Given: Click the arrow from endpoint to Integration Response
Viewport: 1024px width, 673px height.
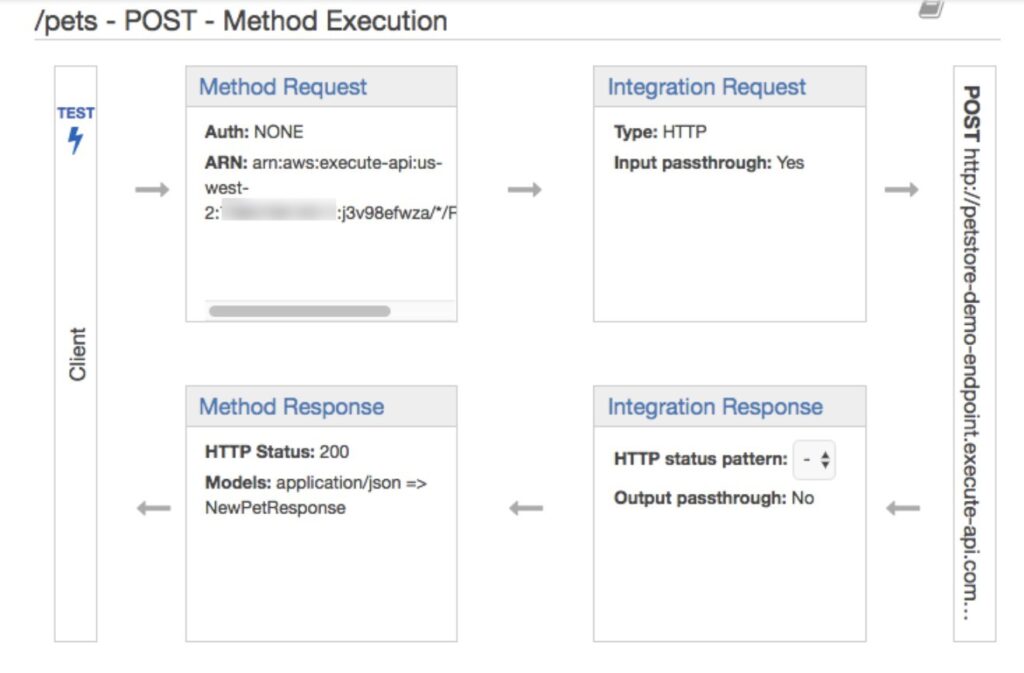Looking at the screenshot, I should pos(903,508).
